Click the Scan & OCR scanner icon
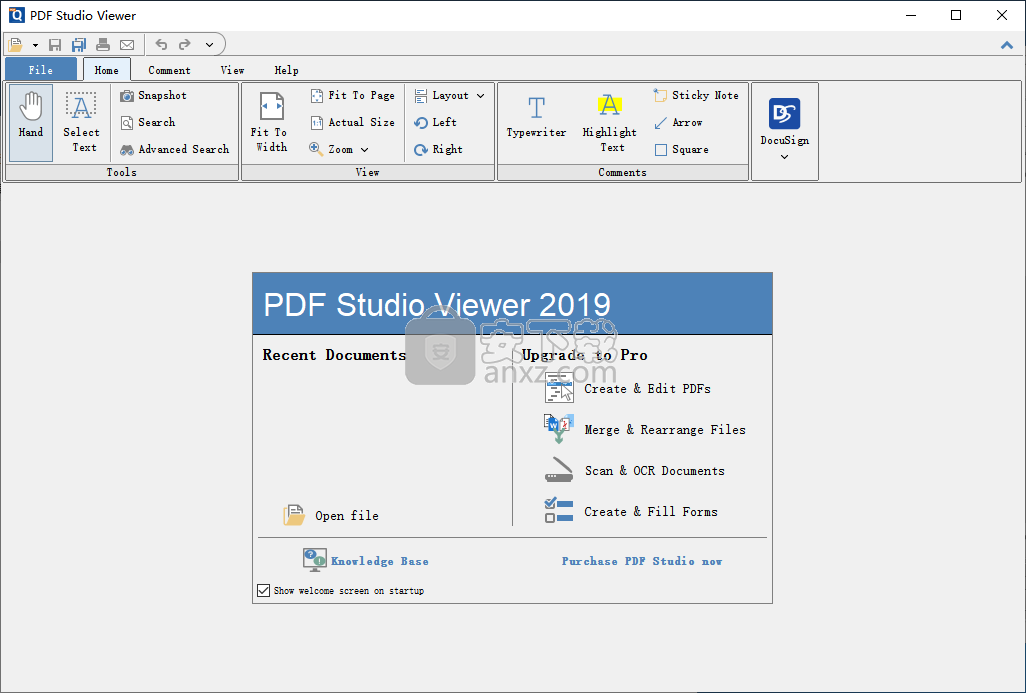1026x693 pixels. (x=559, y=470)
